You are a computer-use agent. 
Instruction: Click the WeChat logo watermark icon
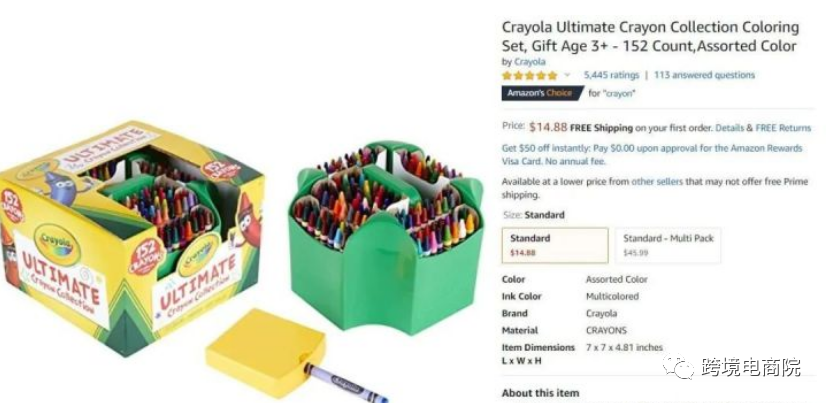(679, 366)
